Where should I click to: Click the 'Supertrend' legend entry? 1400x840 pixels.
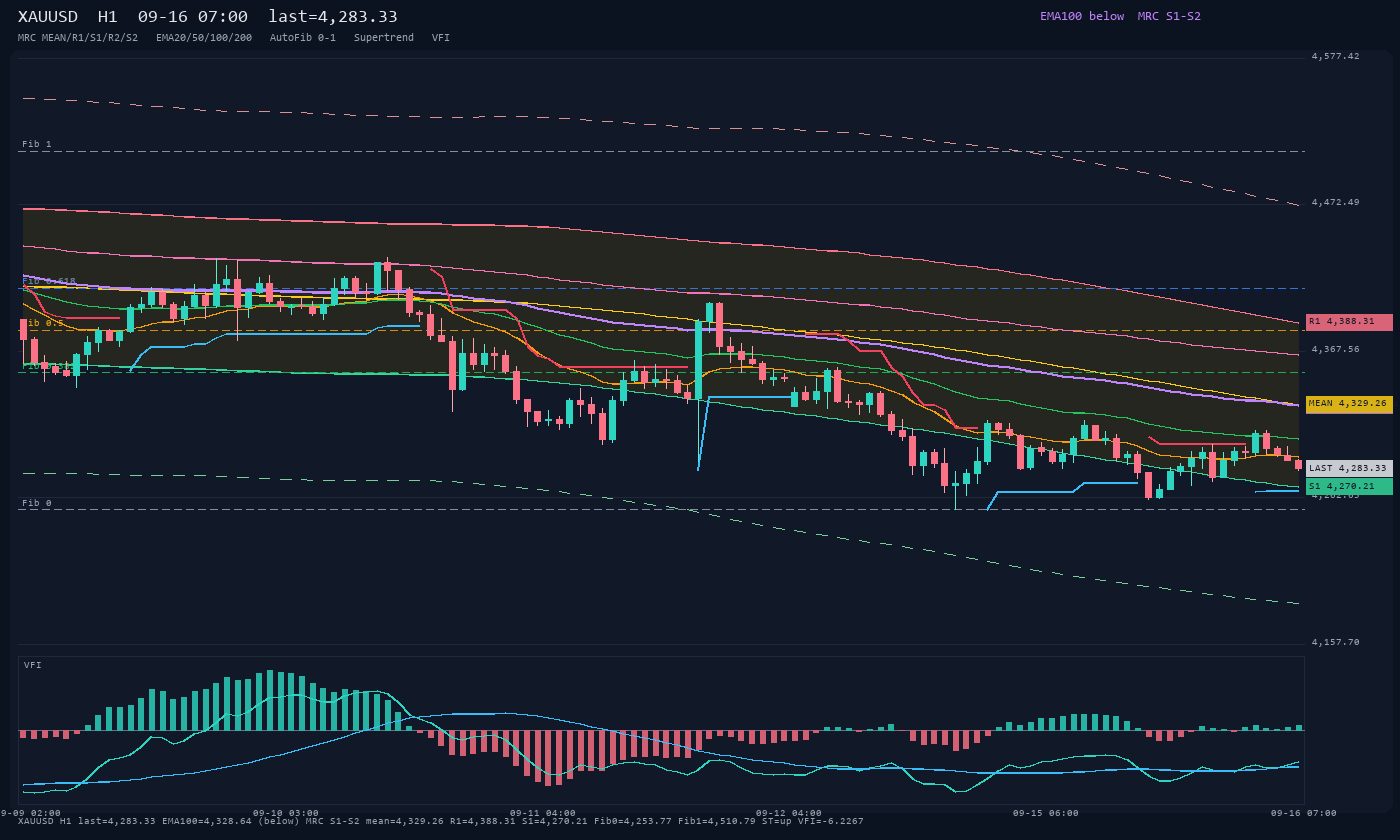coord(384,38)
